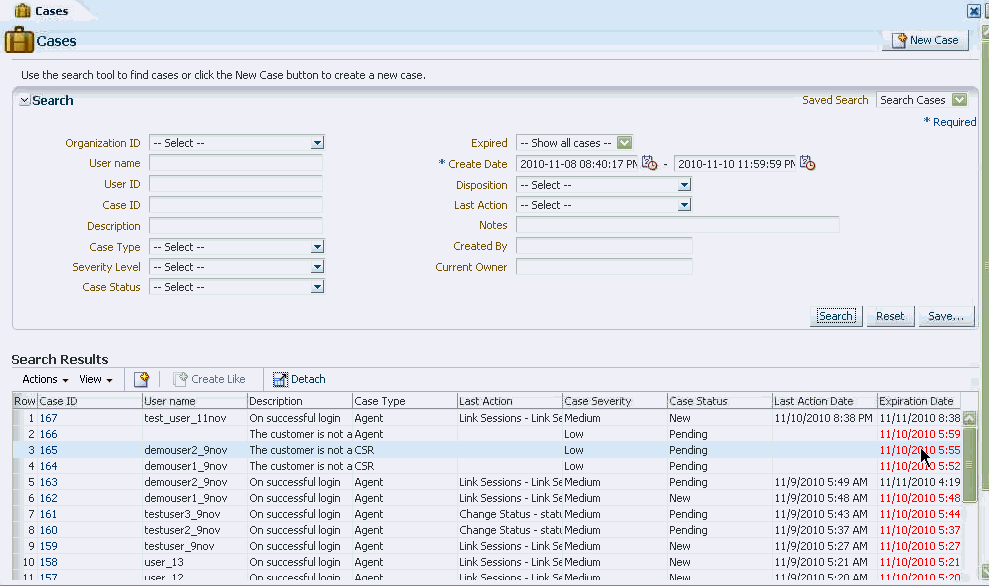989x586 pixels.
Task: Open the Saved Search dropdown
Action: 959,100
